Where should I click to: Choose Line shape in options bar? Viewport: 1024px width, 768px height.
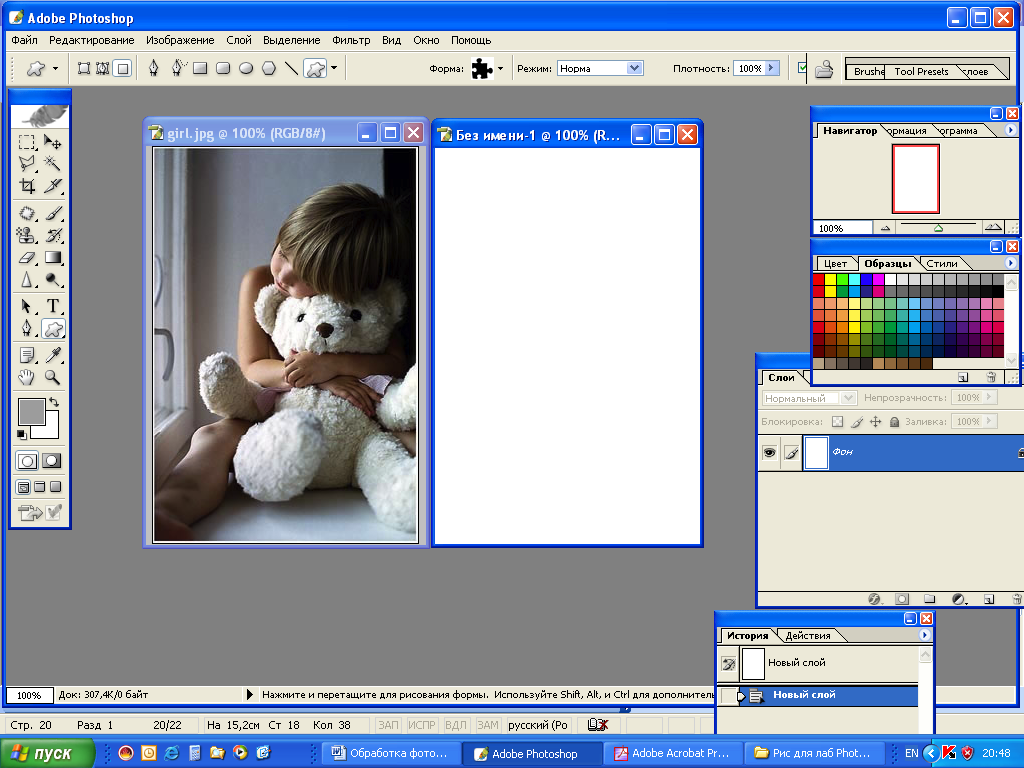click(292, 68)
